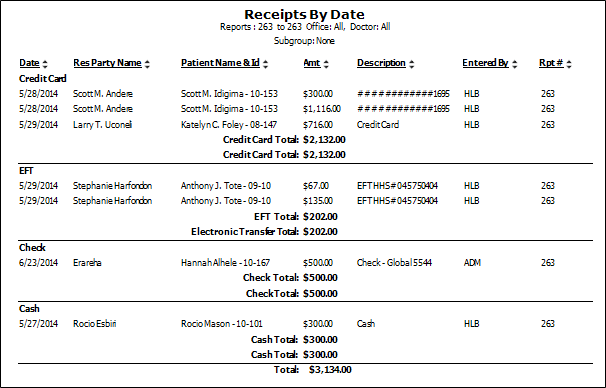
Task: Click the Patient Name & Id header link
Action: tap(220, 63)
